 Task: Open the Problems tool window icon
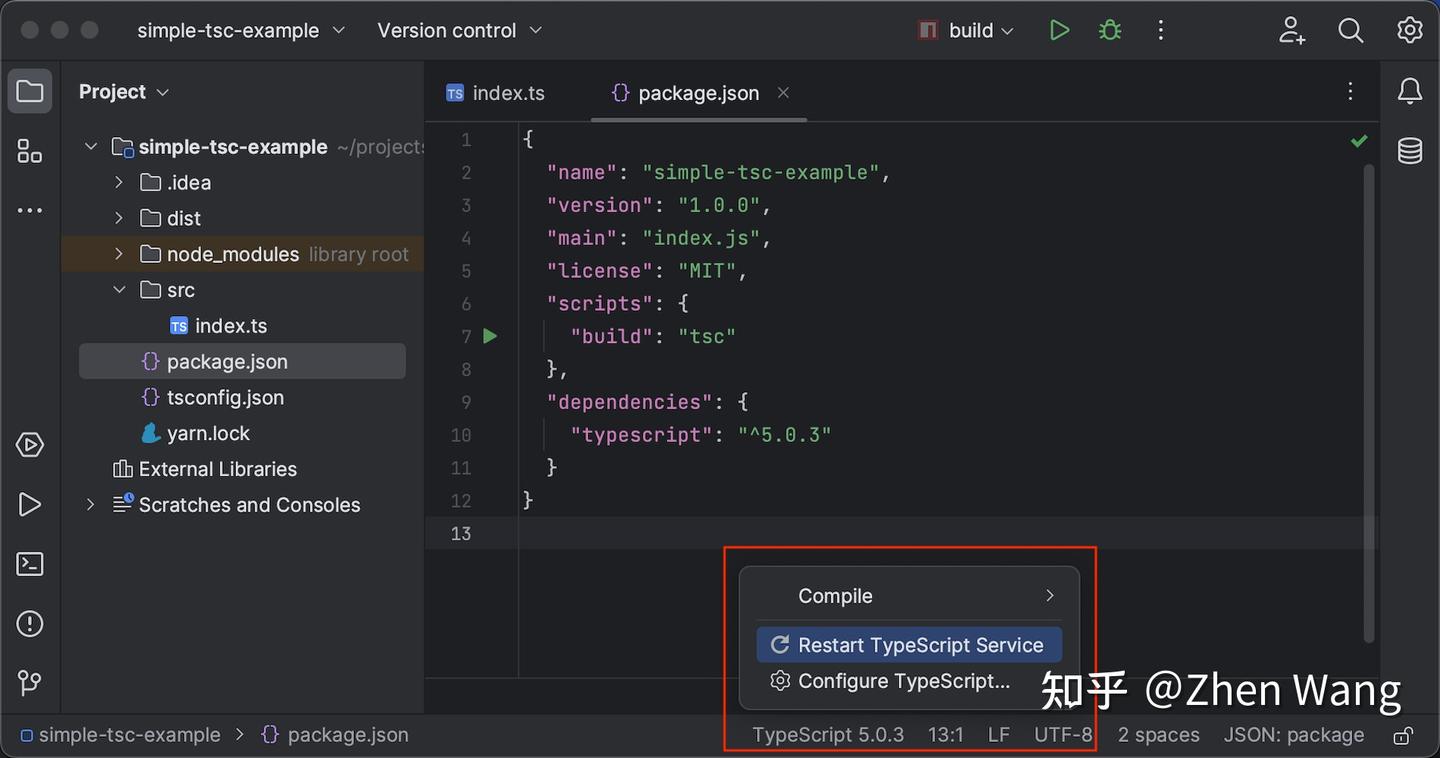tap(30, 624)
